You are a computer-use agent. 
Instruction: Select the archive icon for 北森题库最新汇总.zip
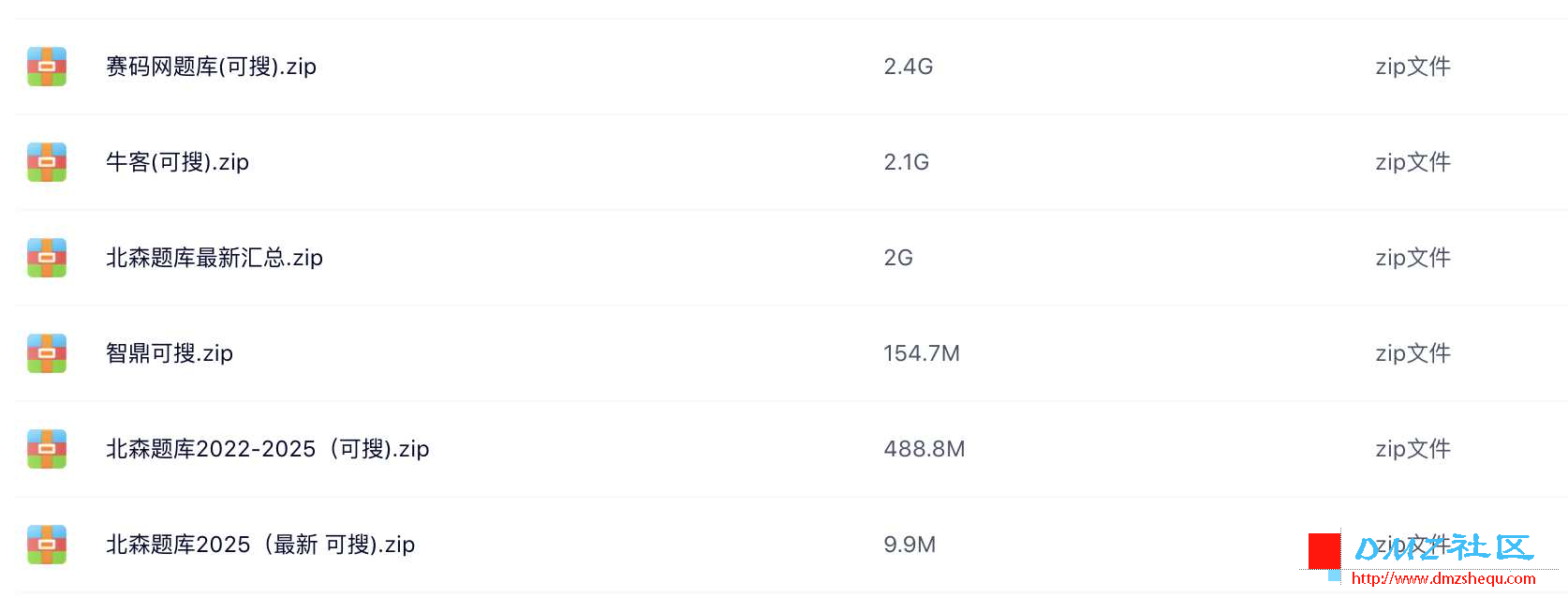tap(47, 258)
